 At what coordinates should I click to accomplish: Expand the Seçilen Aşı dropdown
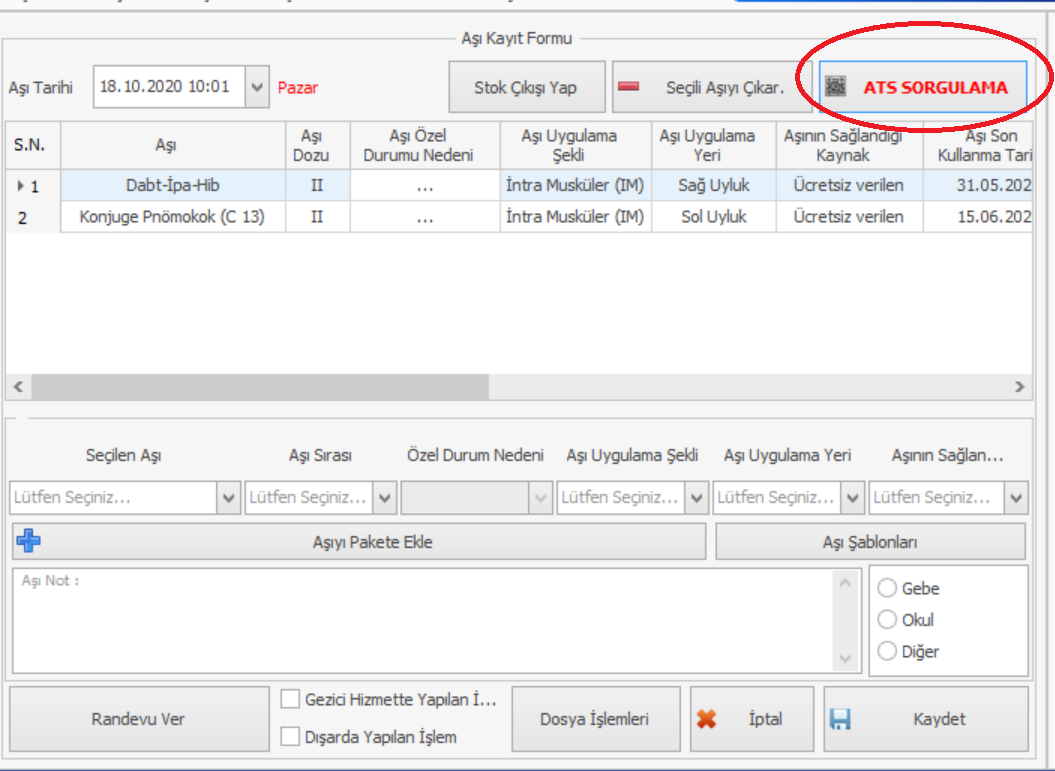(x=228, y=497)
